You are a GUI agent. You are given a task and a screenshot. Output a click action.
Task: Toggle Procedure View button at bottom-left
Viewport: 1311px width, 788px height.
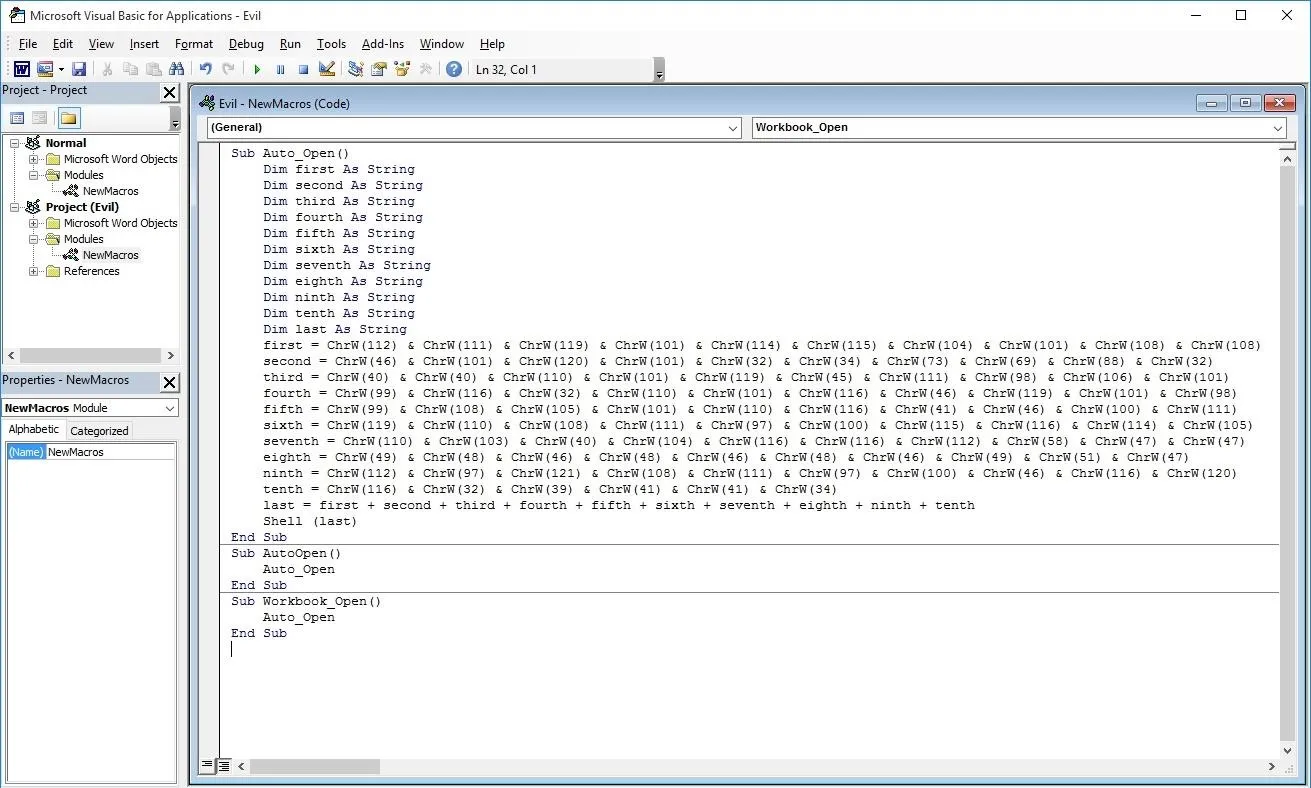click(x=207, y=766)
